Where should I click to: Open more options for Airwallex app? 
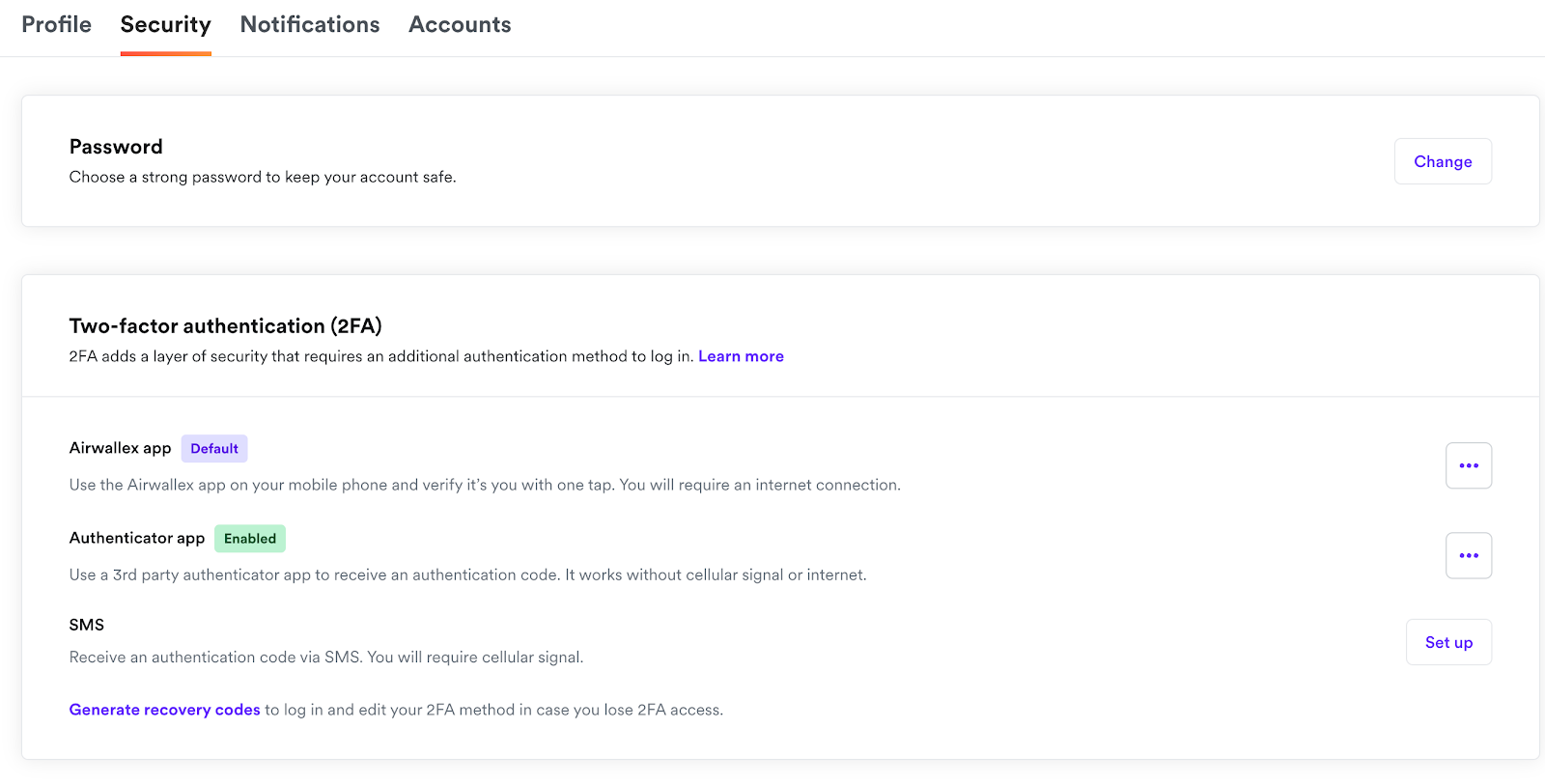1468,465
